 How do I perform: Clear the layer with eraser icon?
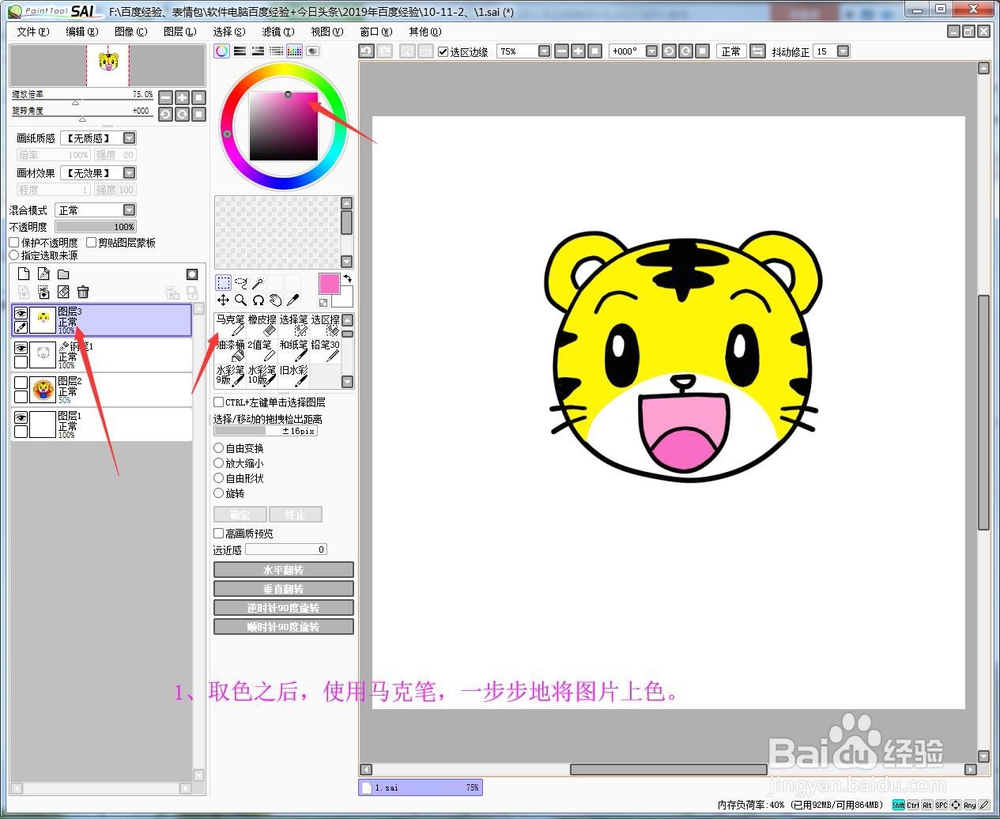point(63,292)
